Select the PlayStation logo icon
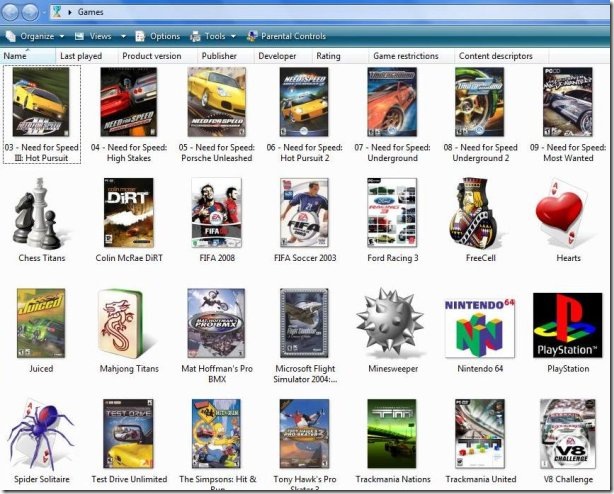Image resolution: width=614 pixels, height=494 pixels. click(x=568, y=325)
